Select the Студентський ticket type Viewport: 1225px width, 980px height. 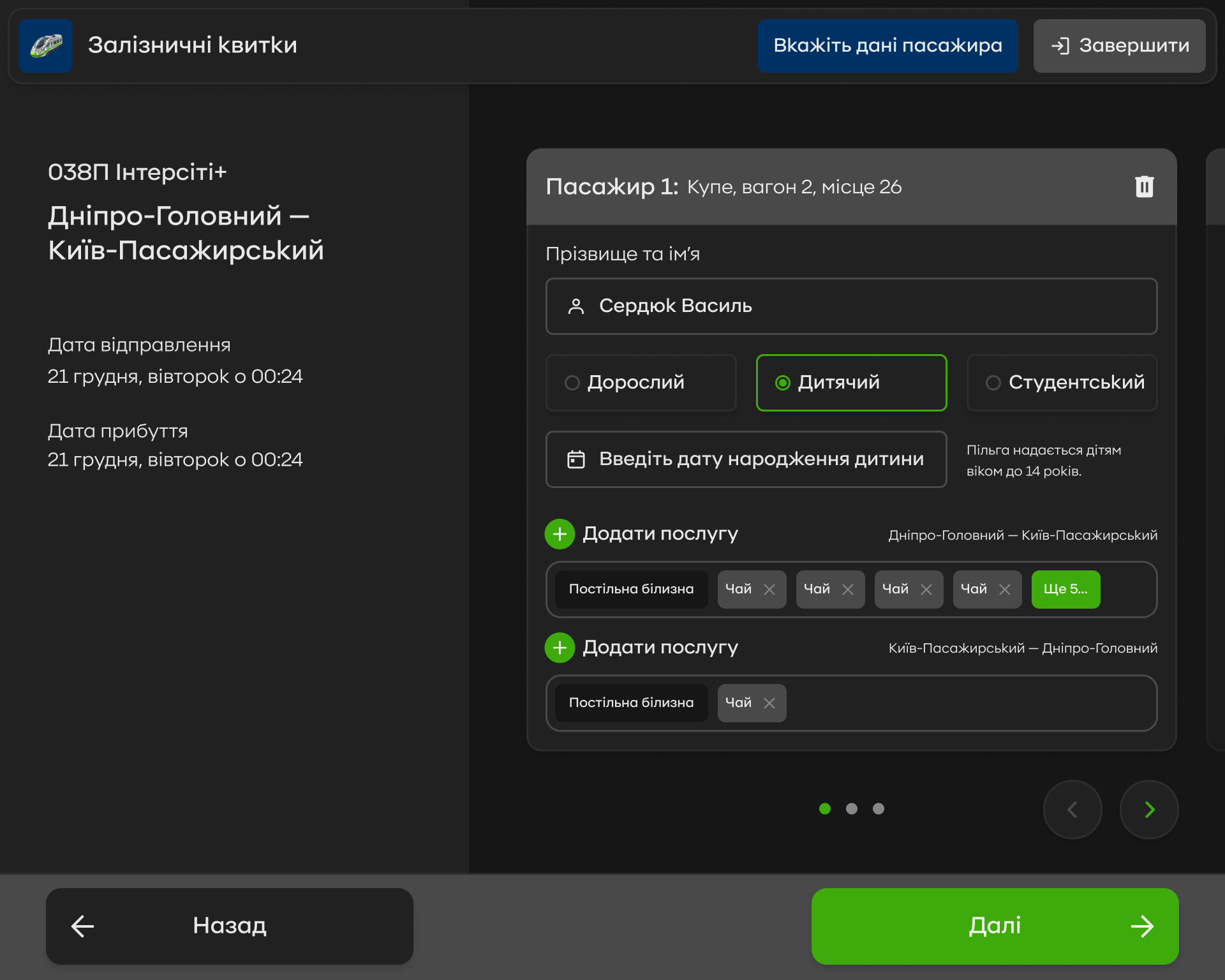(x=1062, y=383)
